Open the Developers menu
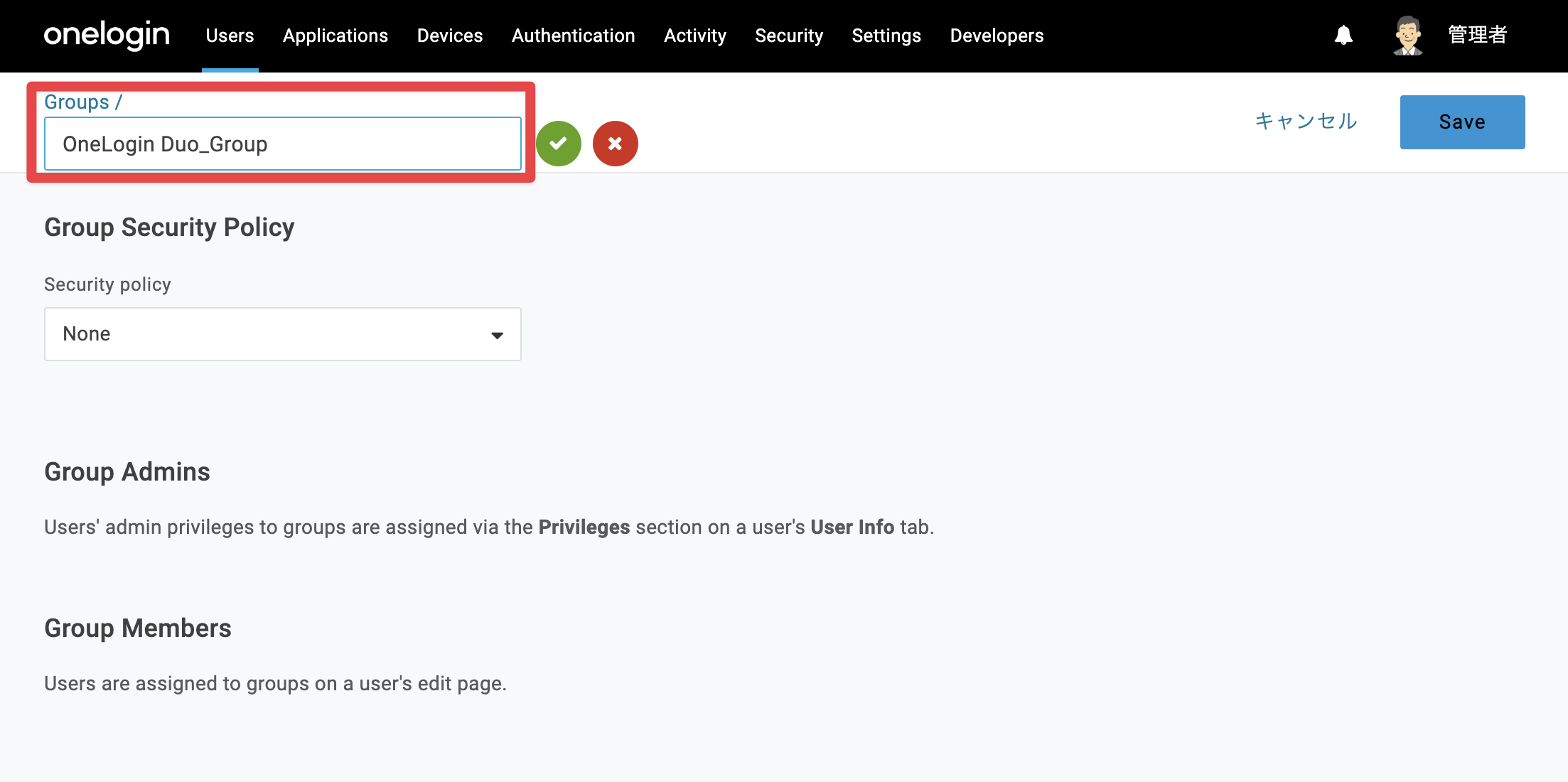 point(997,36)
